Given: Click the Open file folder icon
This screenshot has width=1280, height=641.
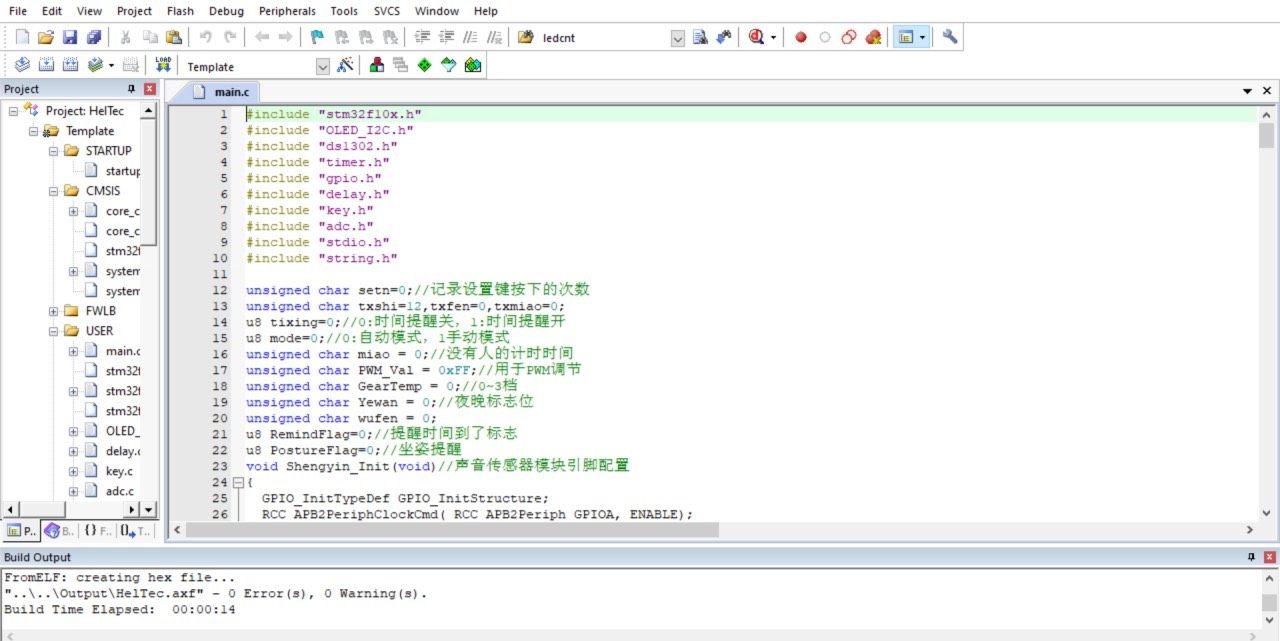Looking at the screenshot, I should [45, 38].
